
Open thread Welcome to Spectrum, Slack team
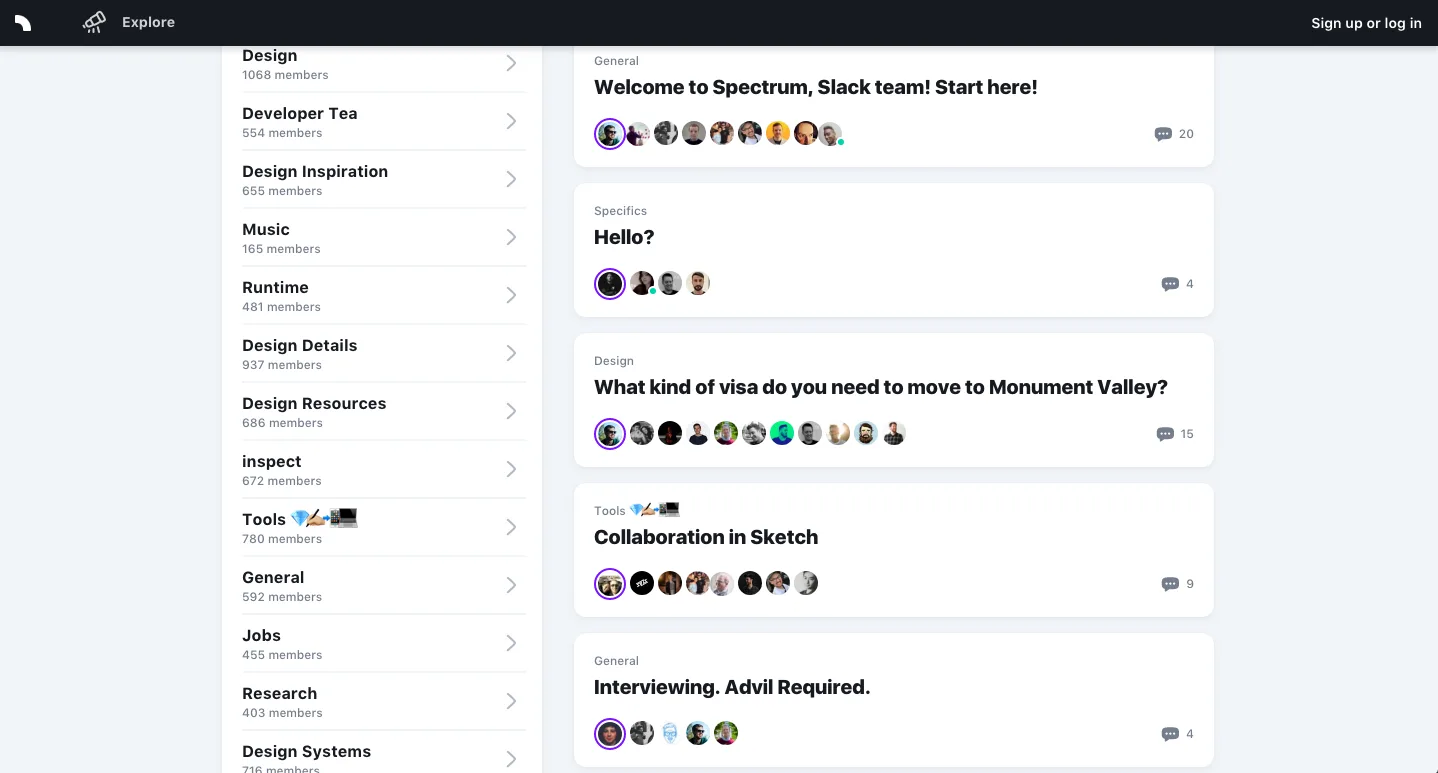click(815, 87)
